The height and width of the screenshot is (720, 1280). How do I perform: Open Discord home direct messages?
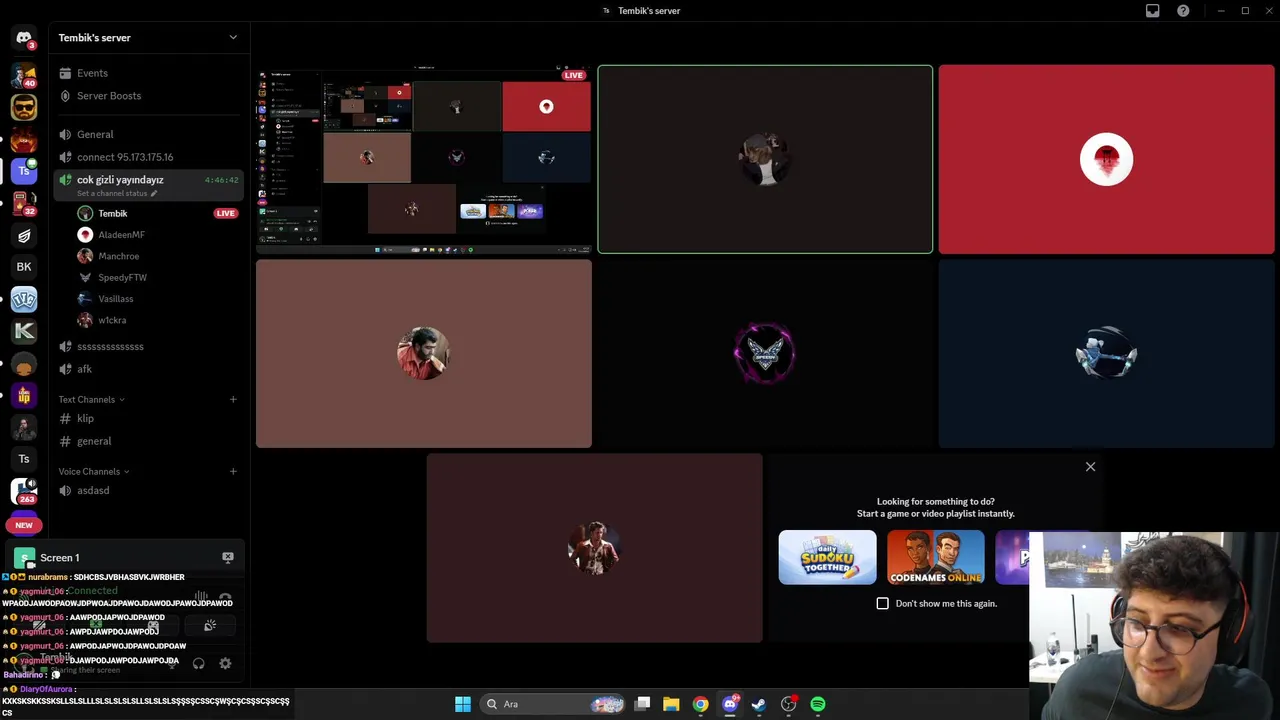[x=24, y=38]
